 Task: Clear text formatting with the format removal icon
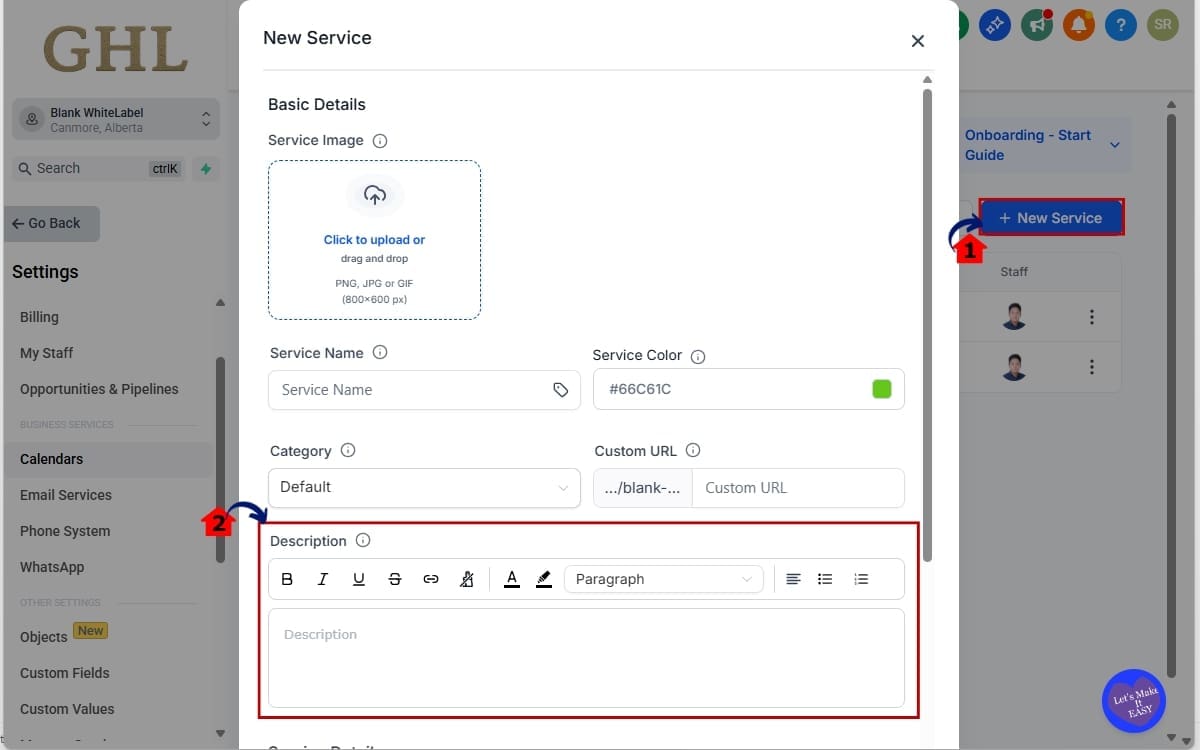tap(467, 578)
